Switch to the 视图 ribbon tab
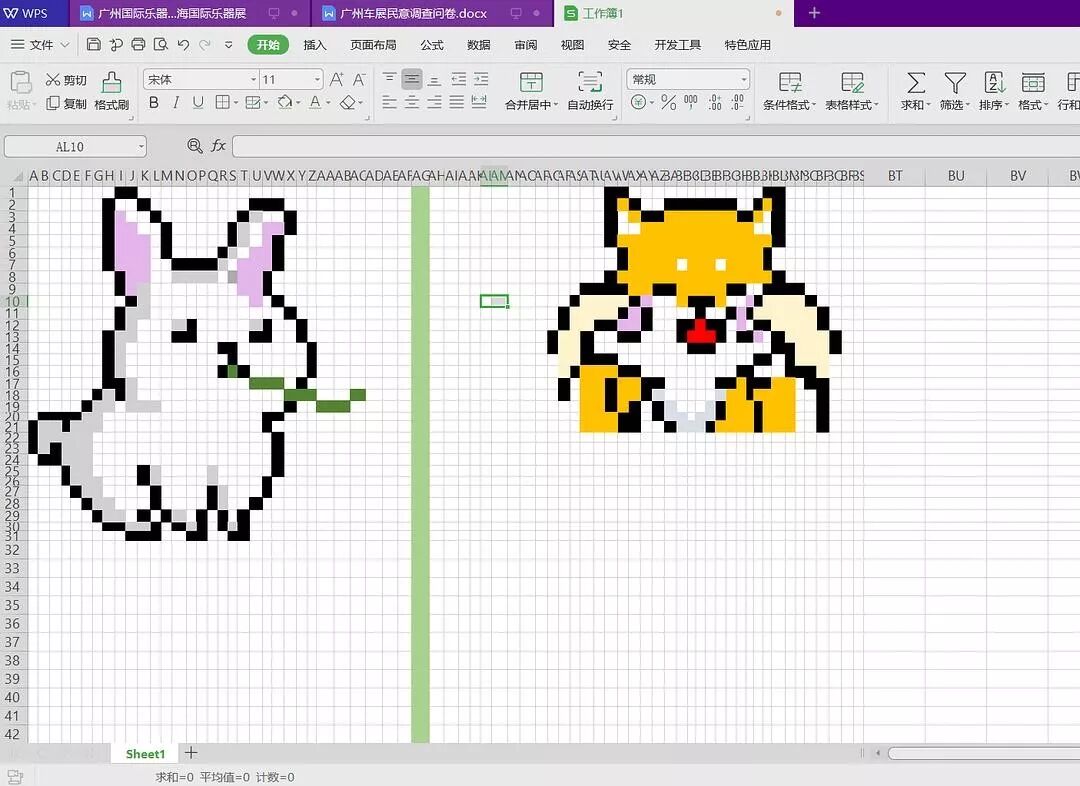The image size is (1080, 786). point(572,45)
